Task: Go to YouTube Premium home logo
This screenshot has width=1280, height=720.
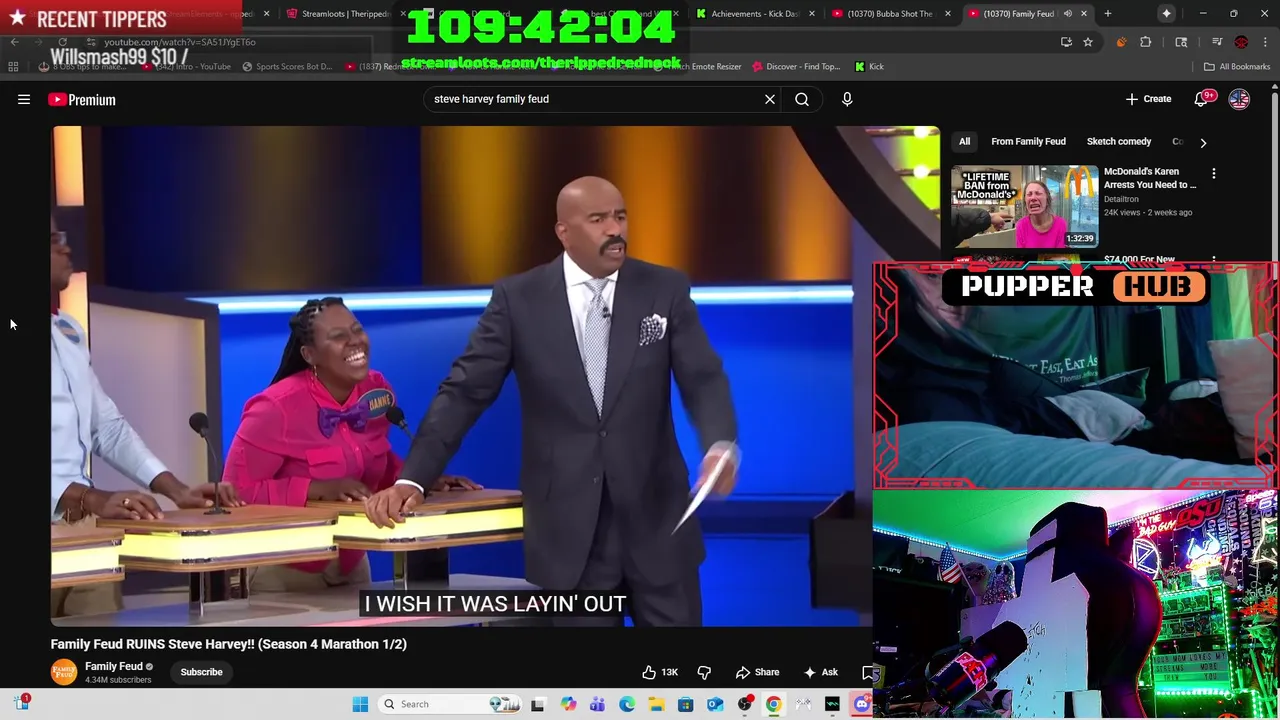Action: click(82, 99)
